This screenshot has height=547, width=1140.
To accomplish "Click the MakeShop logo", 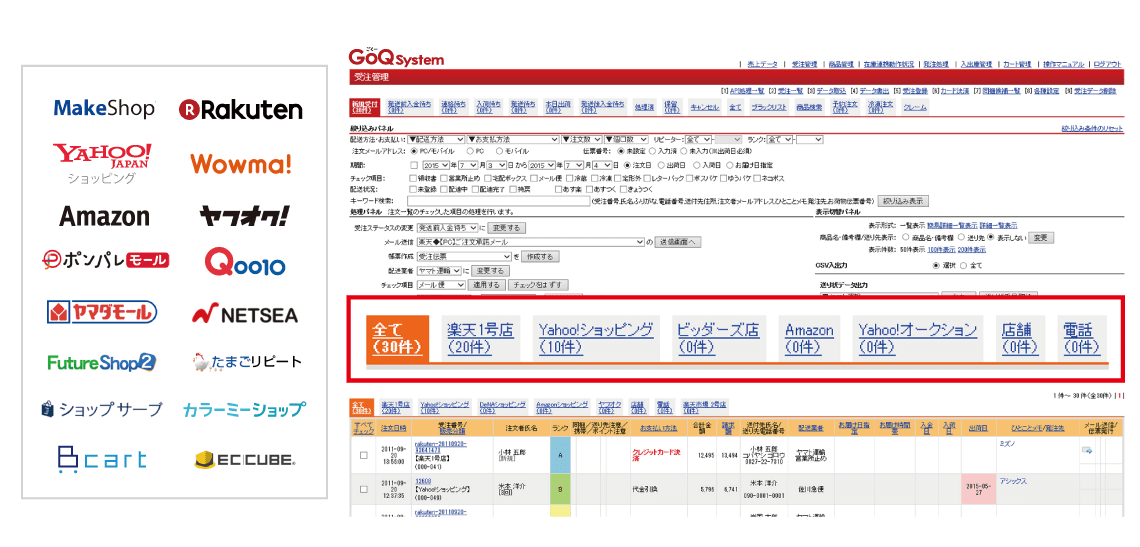I will pos(104,109).
